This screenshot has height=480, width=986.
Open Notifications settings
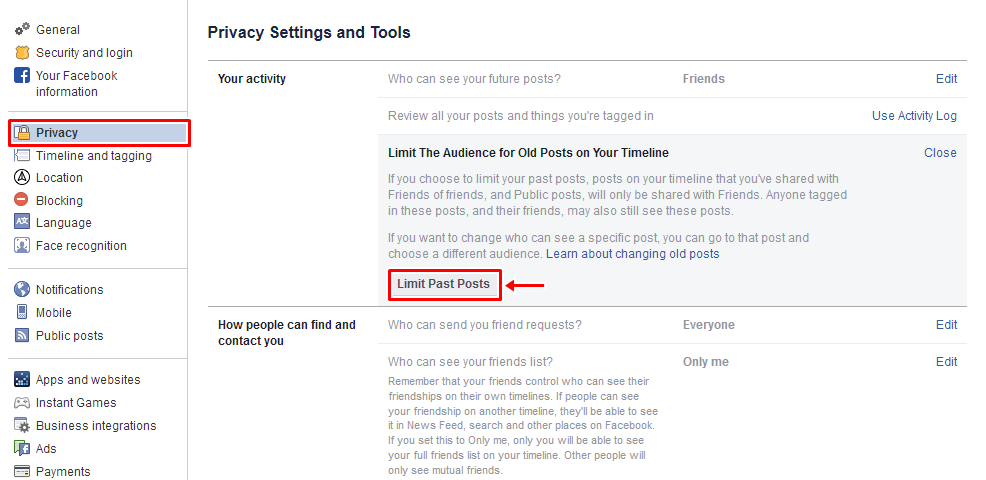coord(69,290)
